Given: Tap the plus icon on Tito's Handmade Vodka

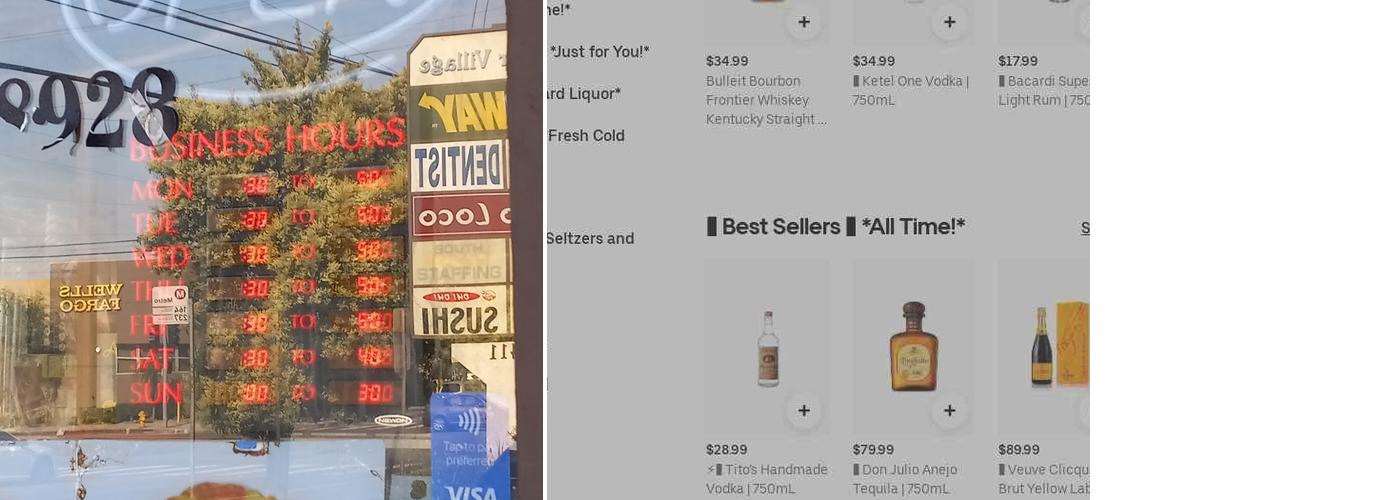Looking at the screenshot, I should [804, 411].
